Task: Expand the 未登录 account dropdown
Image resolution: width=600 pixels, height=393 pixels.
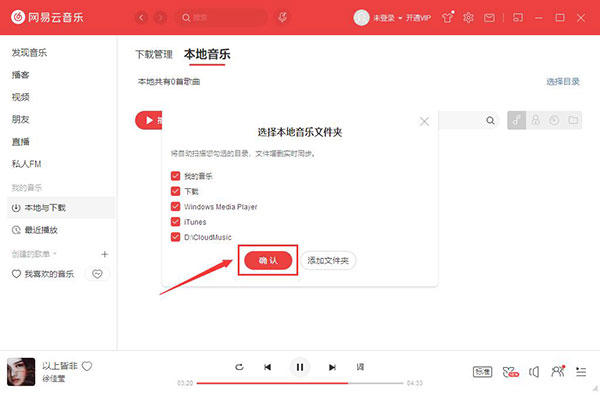Action: click(x=400, y=18)
